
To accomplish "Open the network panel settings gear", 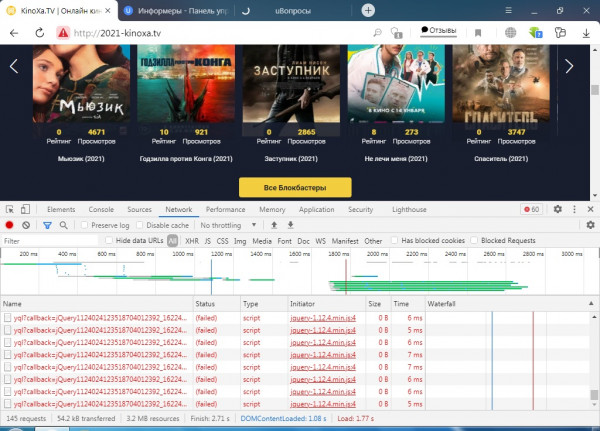I will (x=590, y=225).
